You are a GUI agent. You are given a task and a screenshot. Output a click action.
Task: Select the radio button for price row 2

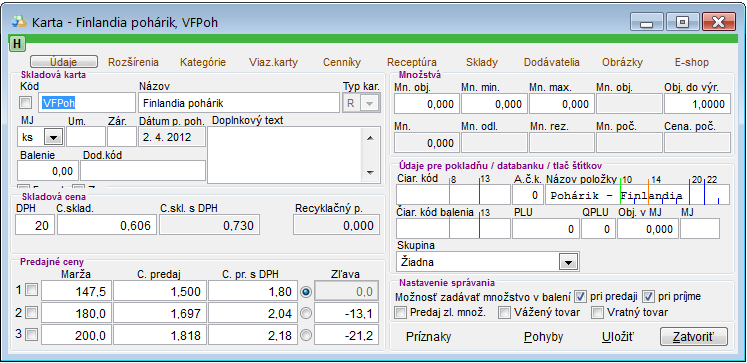click(x=306, y=313)
